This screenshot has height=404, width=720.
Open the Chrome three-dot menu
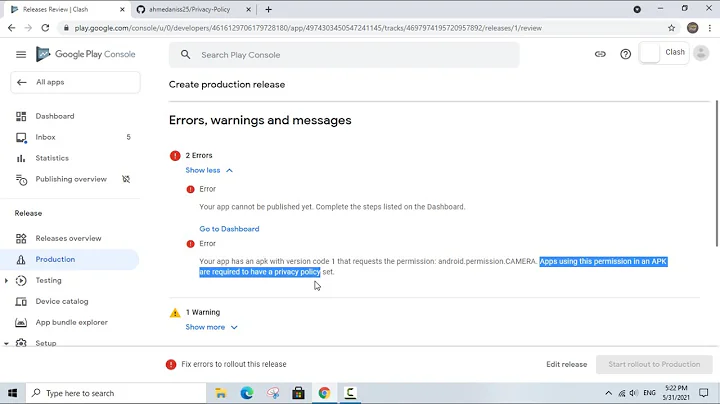pyautogui.click(x=709, y=28)
